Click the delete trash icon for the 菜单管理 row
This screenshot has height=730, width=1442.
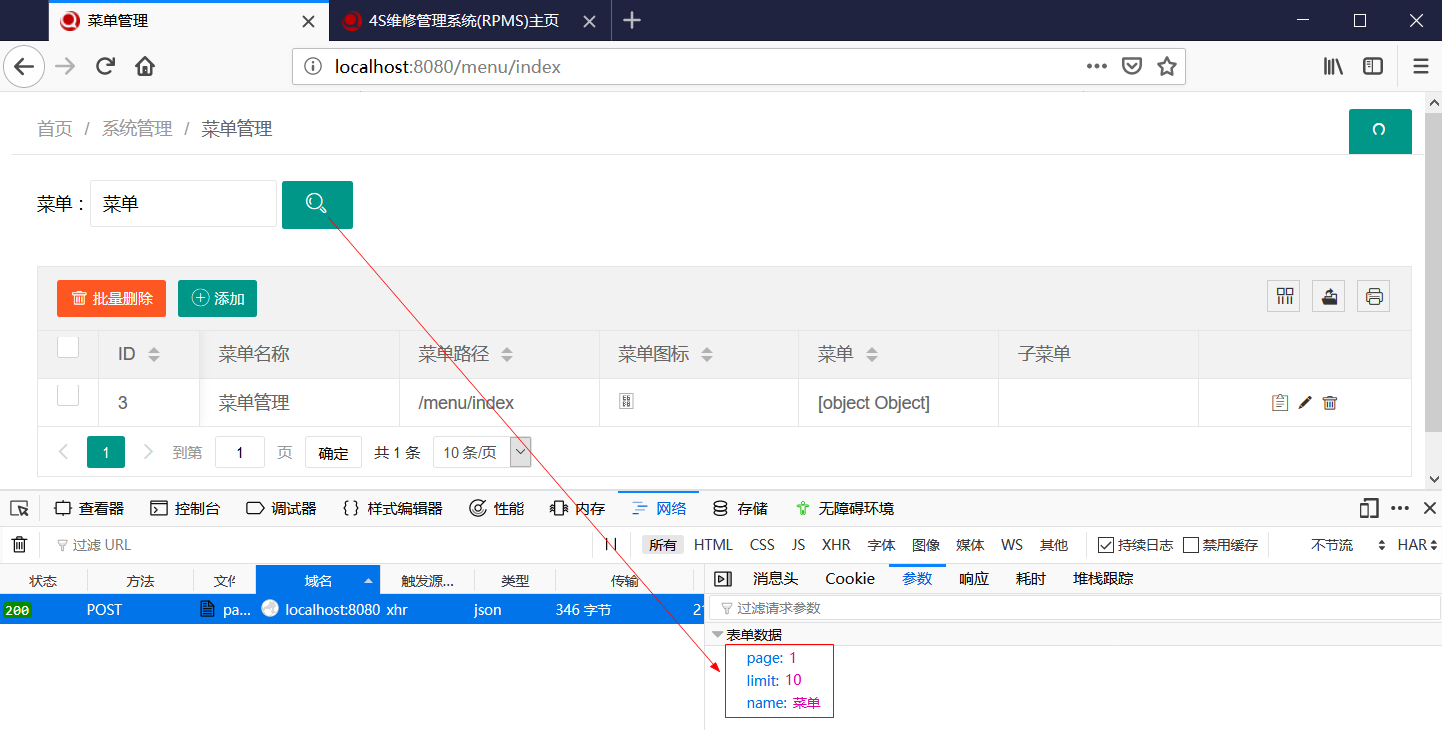[1329, 402]
